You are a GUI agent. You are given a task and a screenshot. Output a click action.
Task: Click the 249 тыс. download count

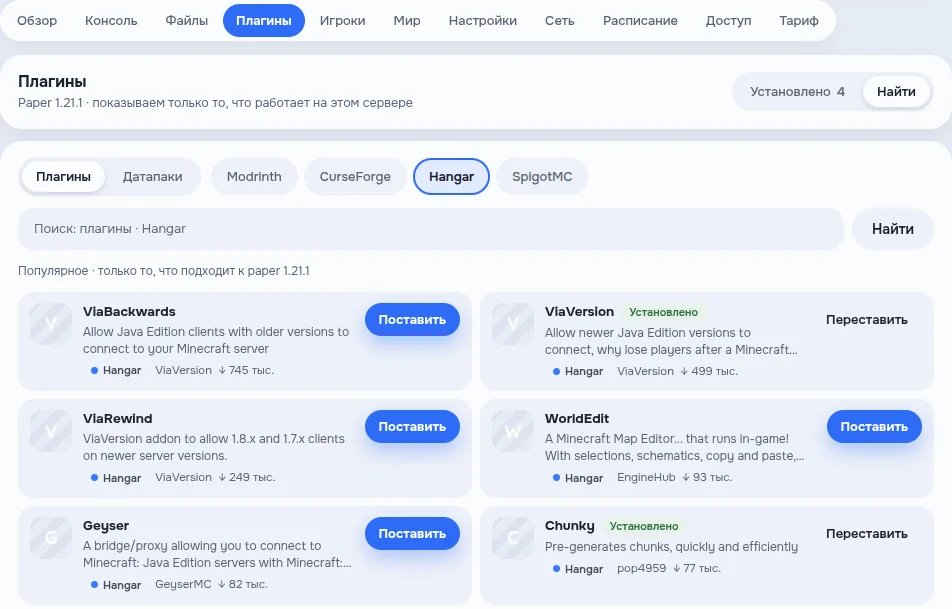pos(246,477)
